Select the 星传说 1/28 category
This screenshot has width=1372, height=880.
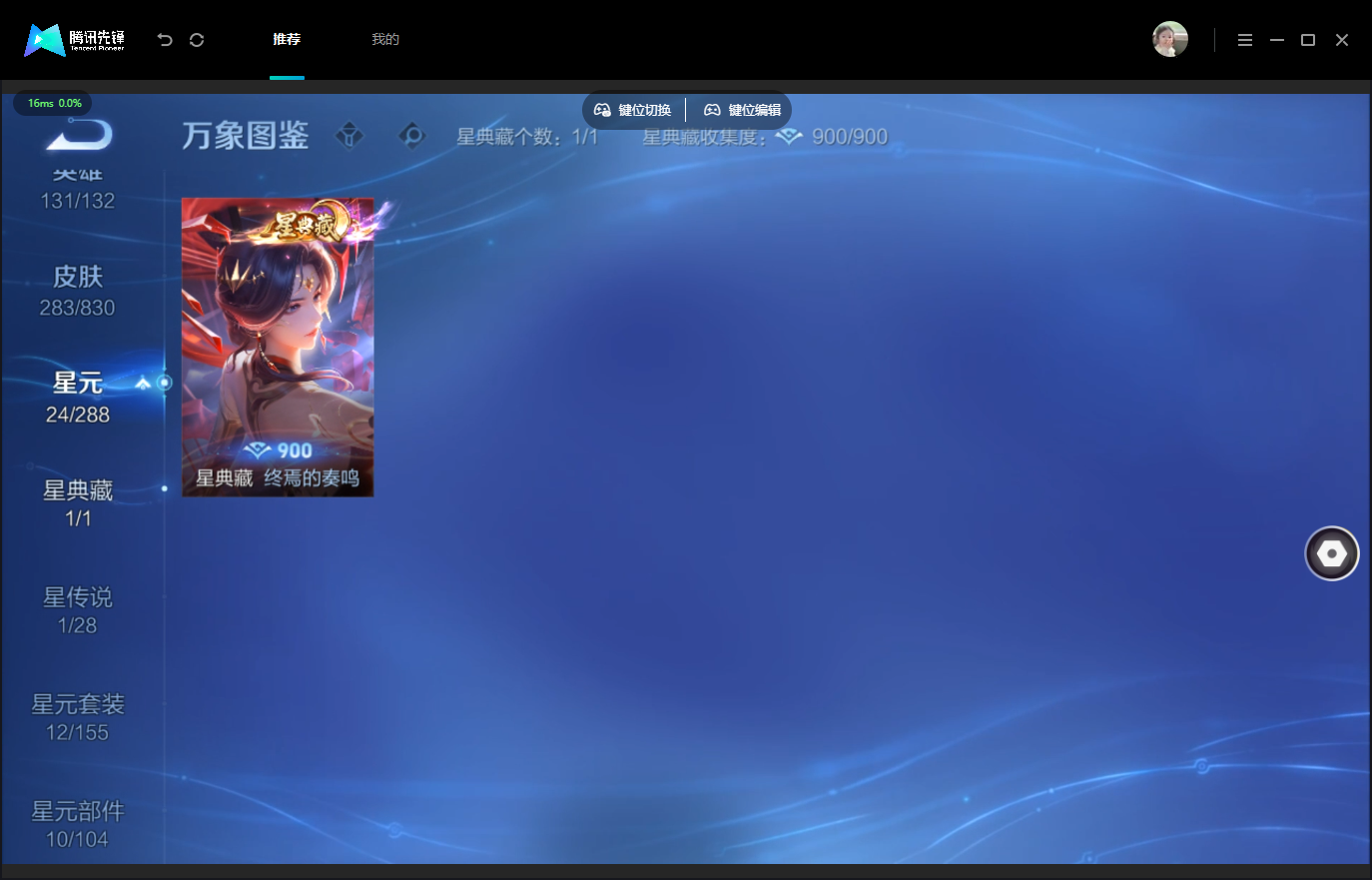click(78, 610)
